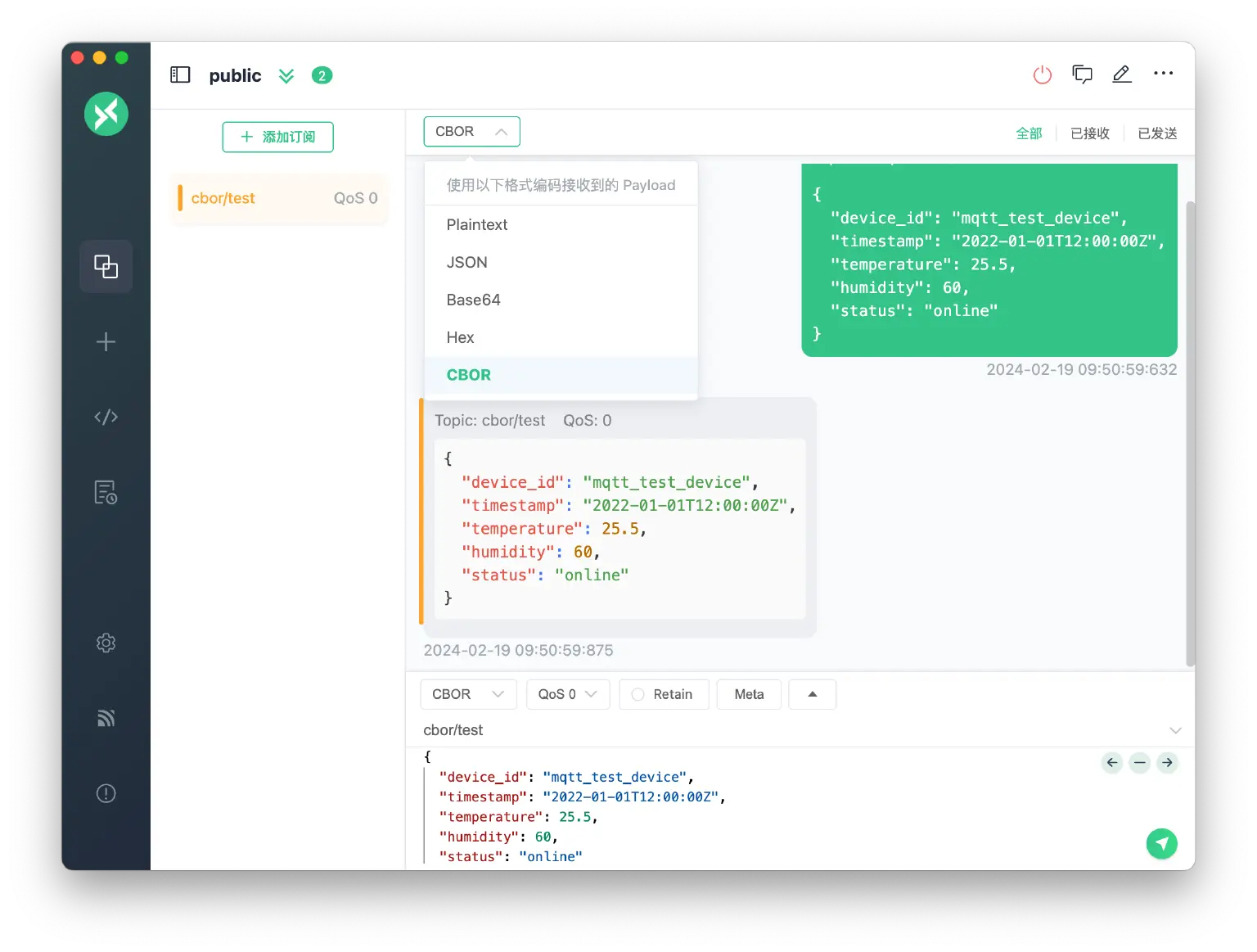Expand topic history chevron beside cbor/test
1257x952 pixels.
tap(1175, 730)
